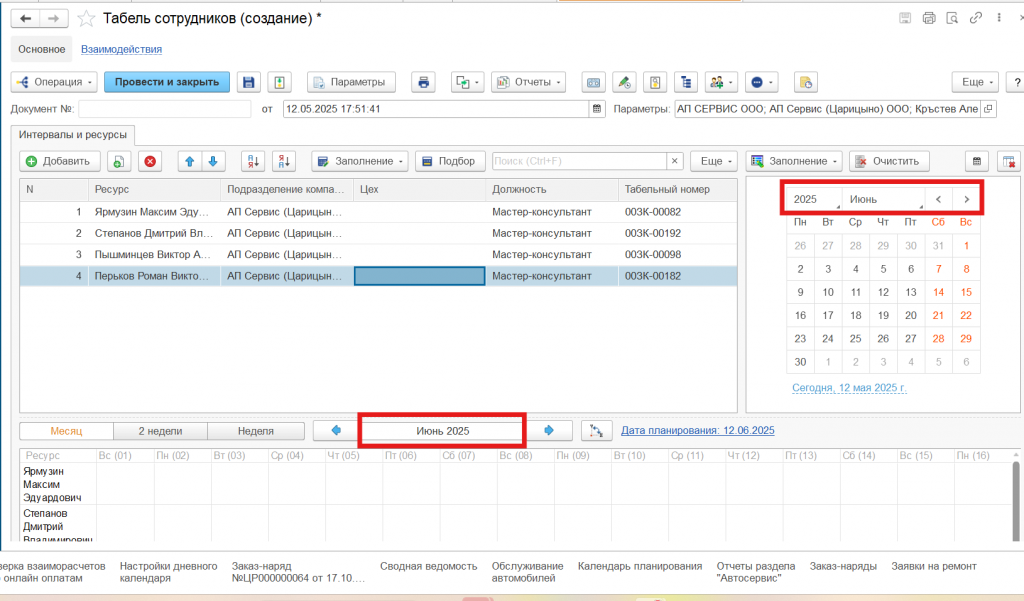Switch timeline view to 2 недели
This screenshot has height=601, width=1024.
[x=159, y=431]
